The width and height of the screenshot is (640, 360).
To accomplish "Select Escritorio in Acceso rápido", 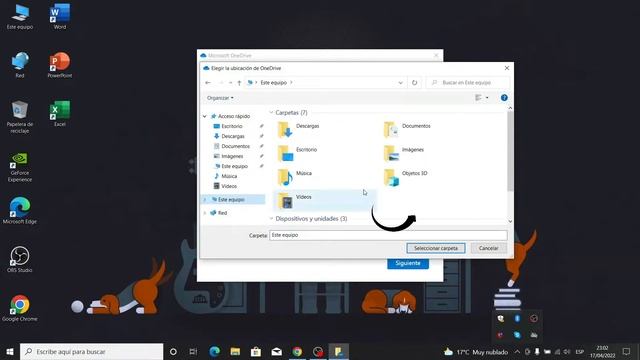I will tap(232, 126).
